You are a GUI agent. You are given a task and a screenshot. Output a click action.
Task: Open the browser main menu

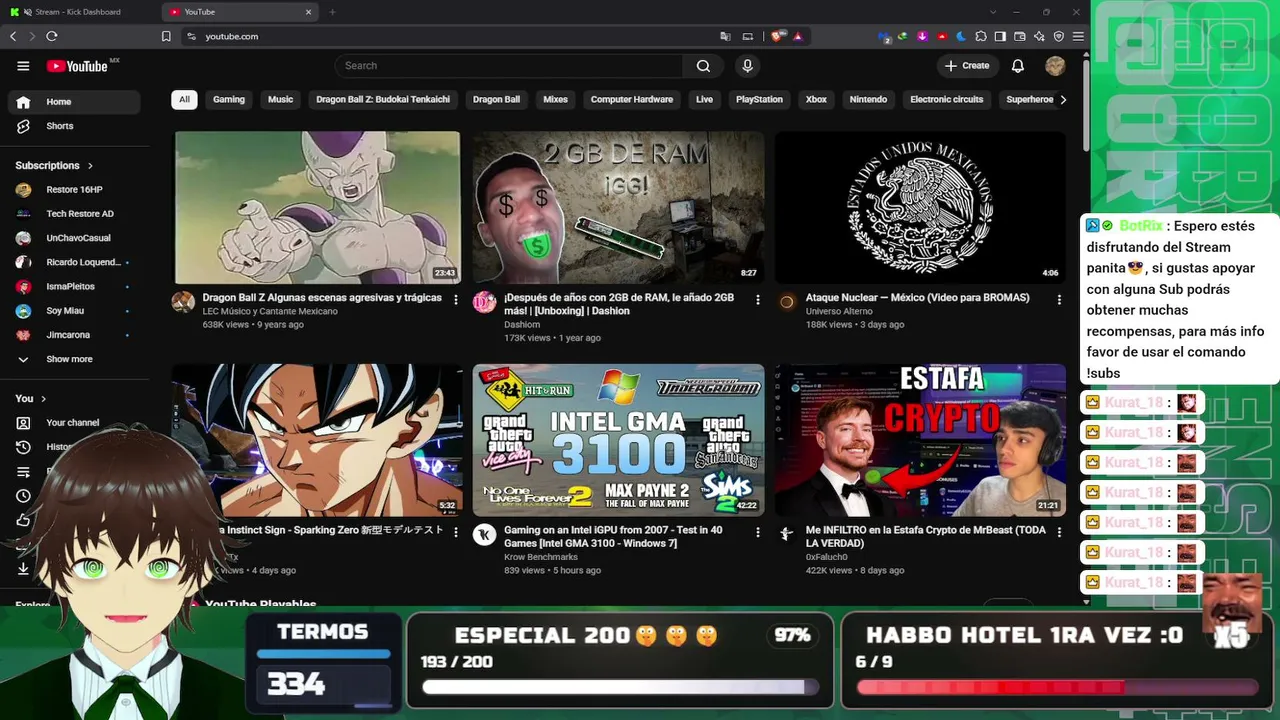click(x=1078, y=36)
